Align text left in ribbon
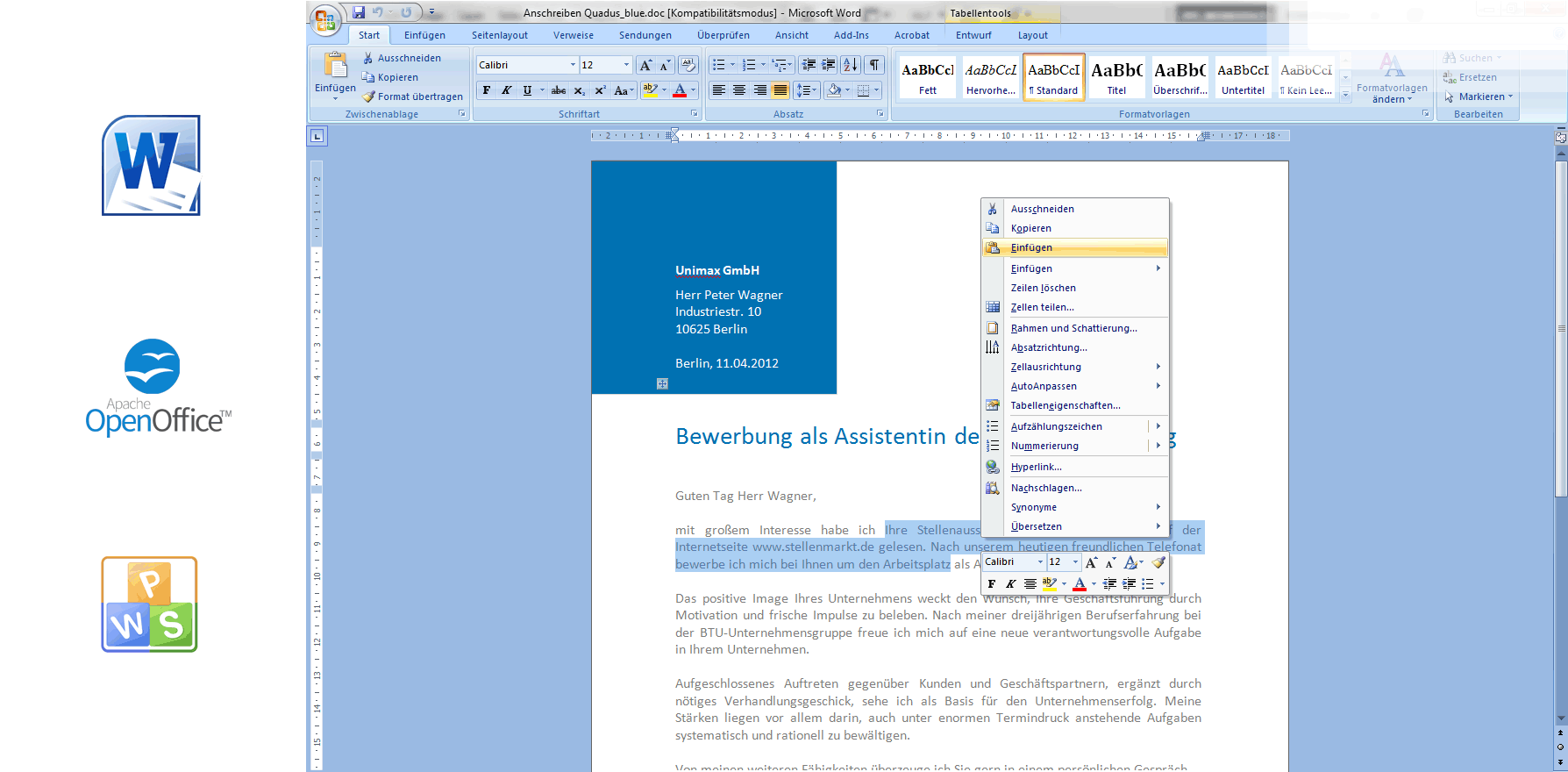The width and height of the screenshot is (1568, 772). [719, 90]
